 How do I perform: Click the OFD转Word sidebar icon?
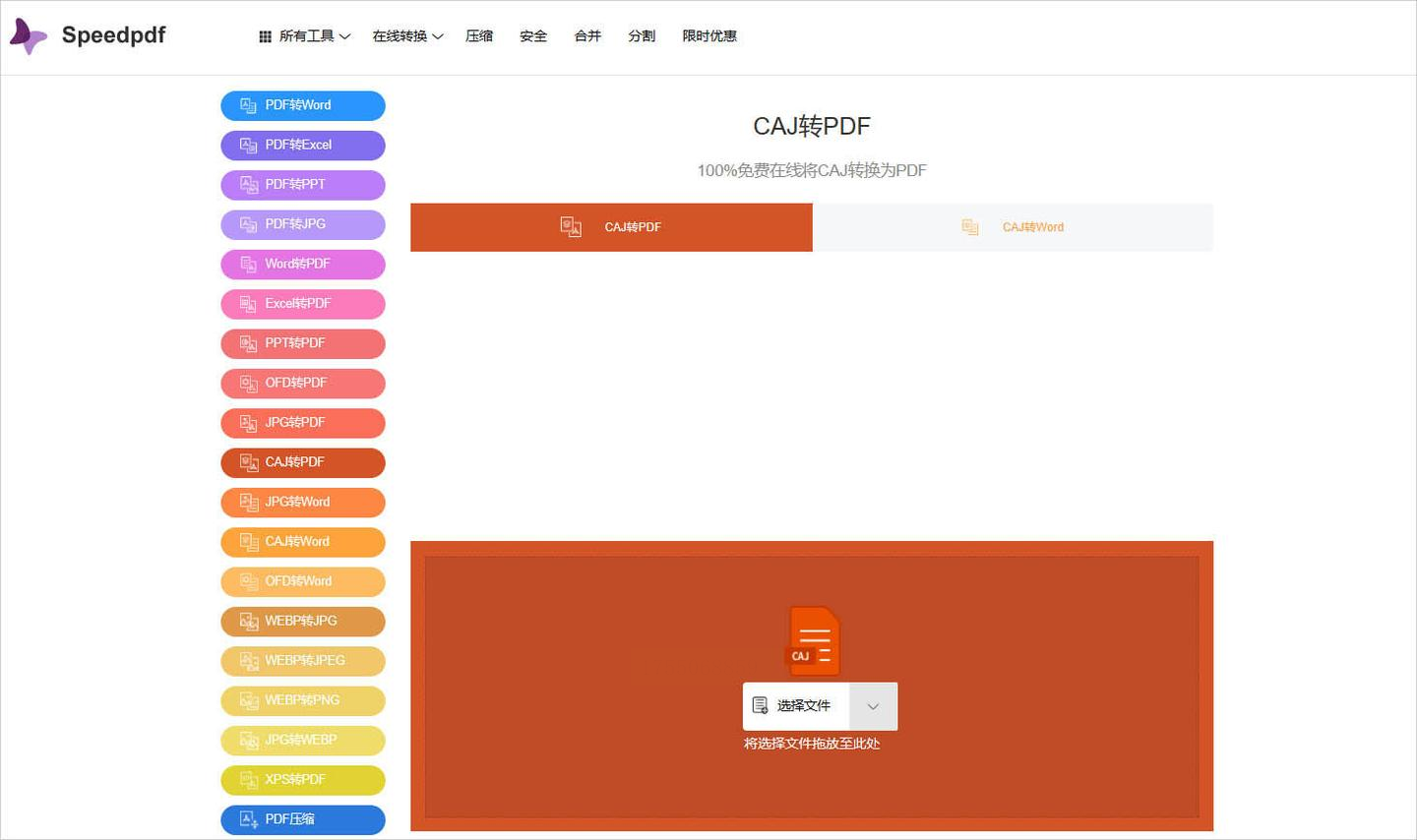point(249,581)
